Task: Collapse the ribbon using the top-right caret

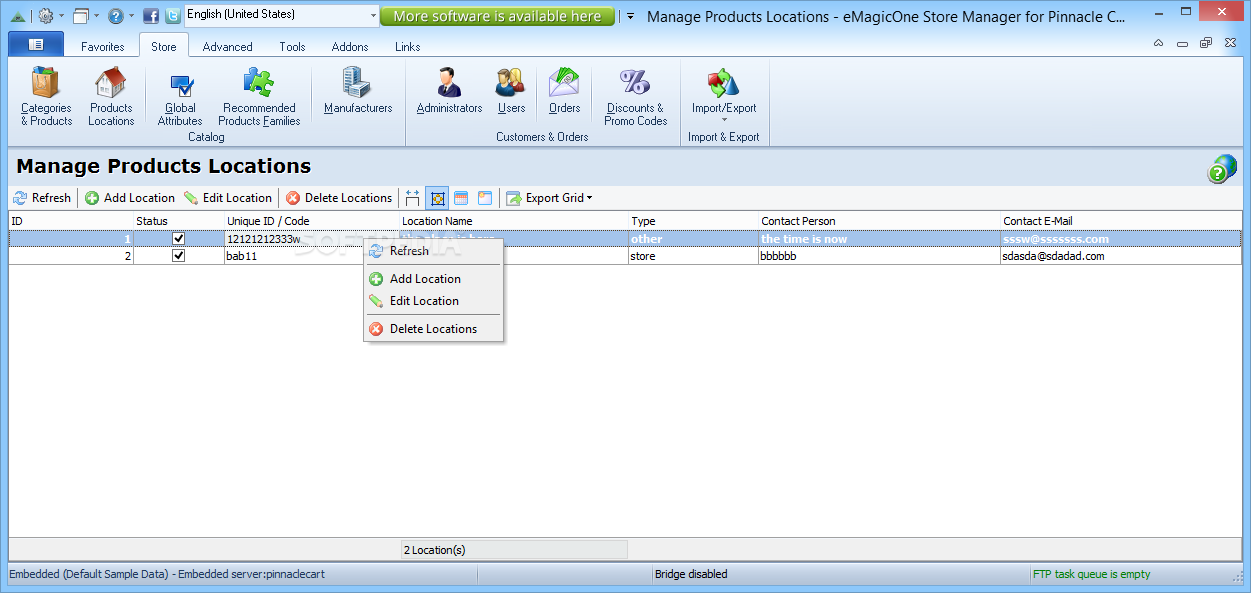Action: click(1158, 43)
